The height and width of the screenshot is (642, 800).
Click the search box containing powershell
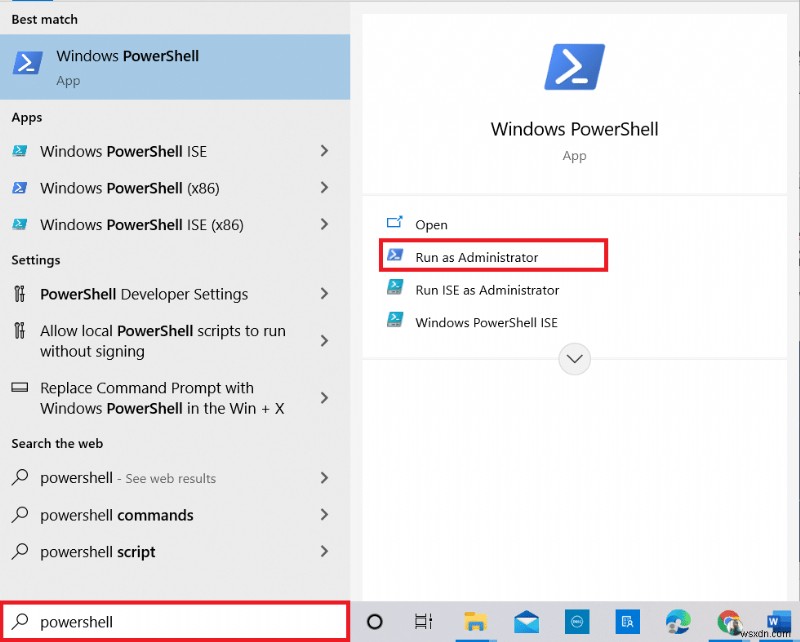click(175, 622)
